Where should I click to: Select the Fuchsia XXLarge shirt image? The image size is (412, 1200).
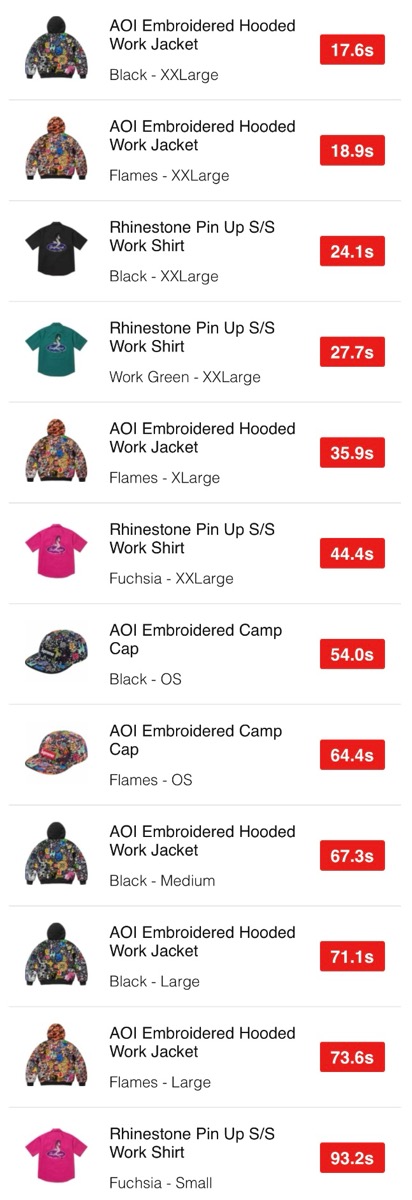tap(56, 553)
